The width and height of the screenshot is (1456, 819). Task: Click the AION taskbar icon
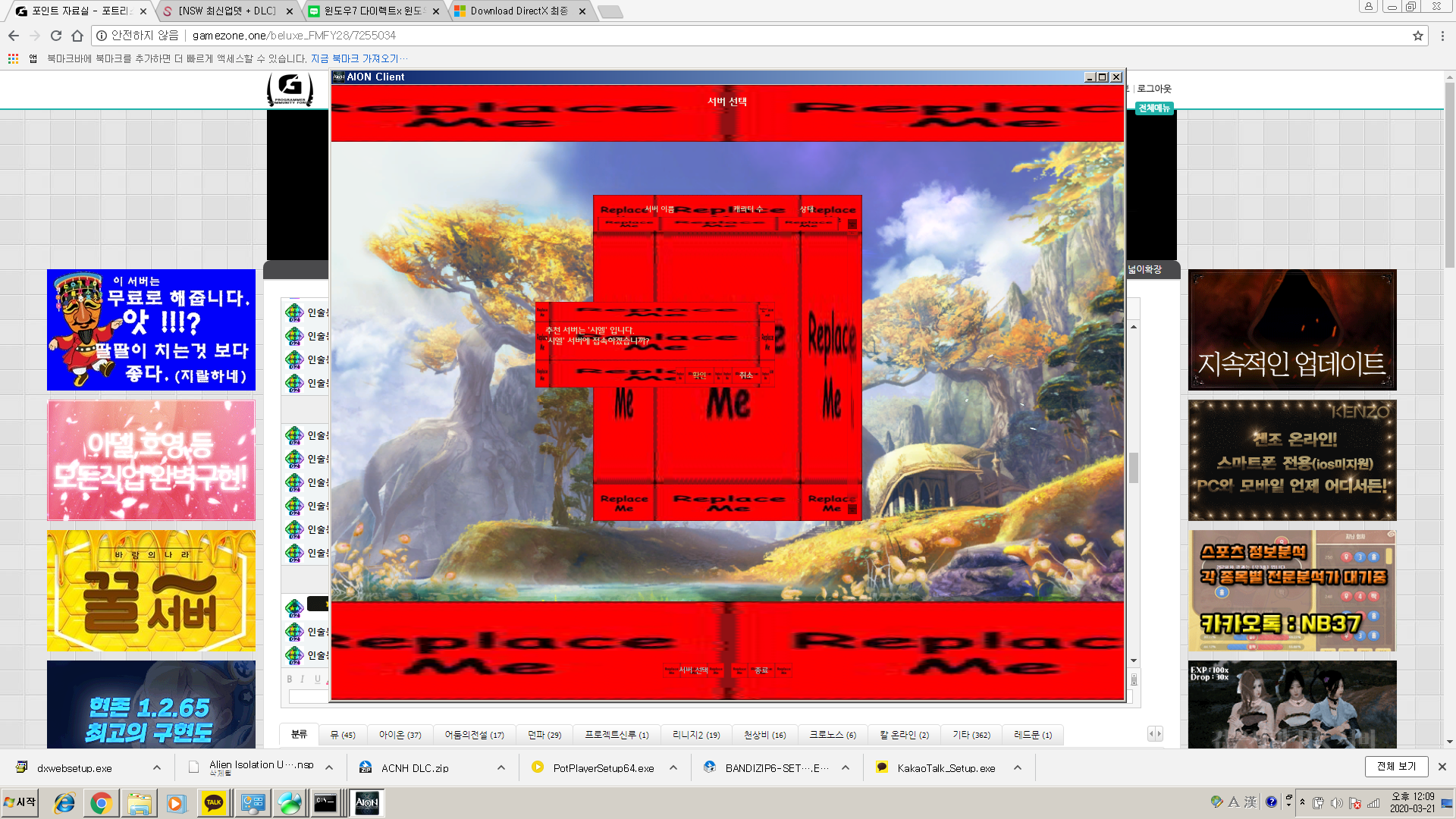click(x=366, y=802)
